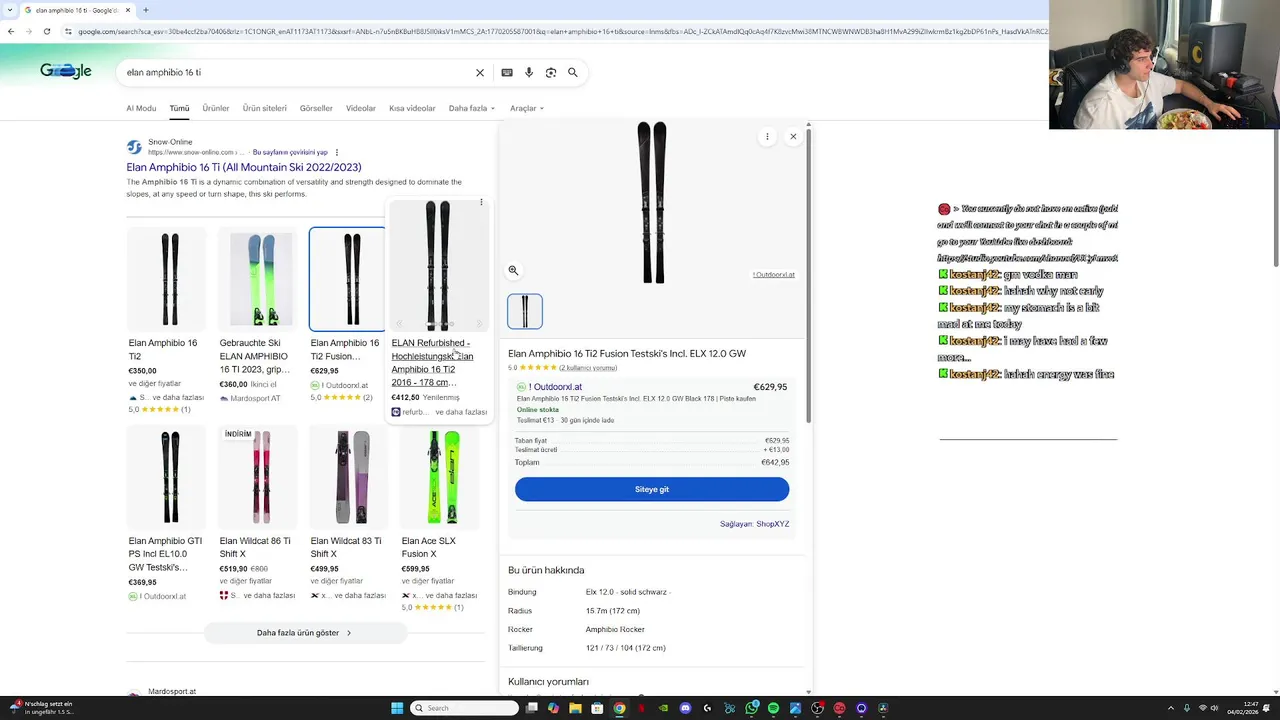Open more options on refurbished ski card
Viewport: 1280px width, 720px height.
481,202
